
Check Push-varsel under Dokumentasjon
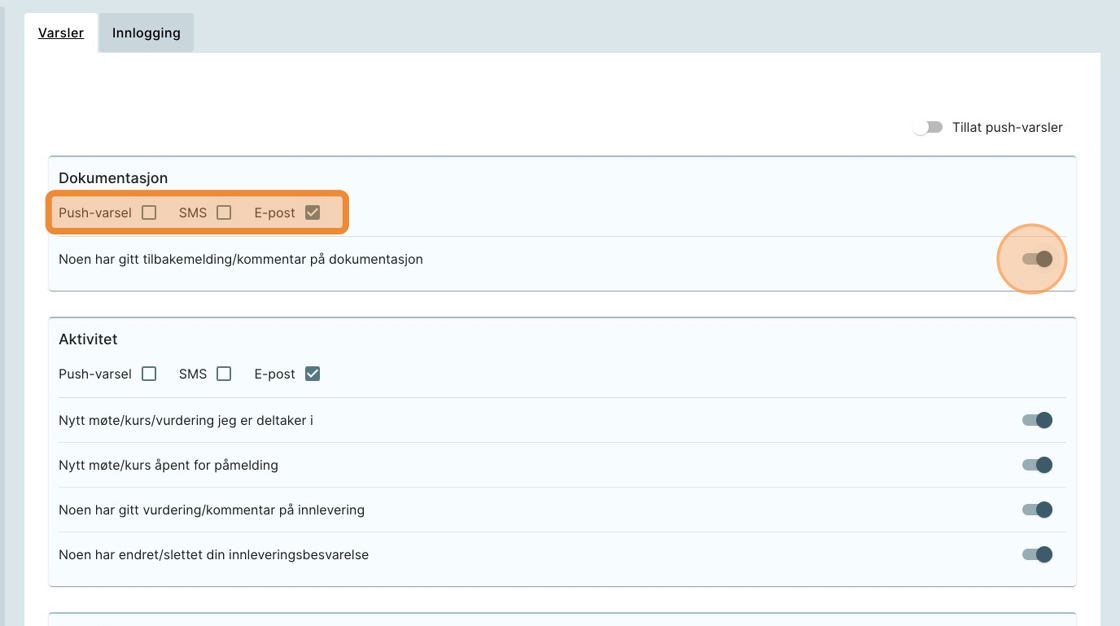tap(149, 212)
